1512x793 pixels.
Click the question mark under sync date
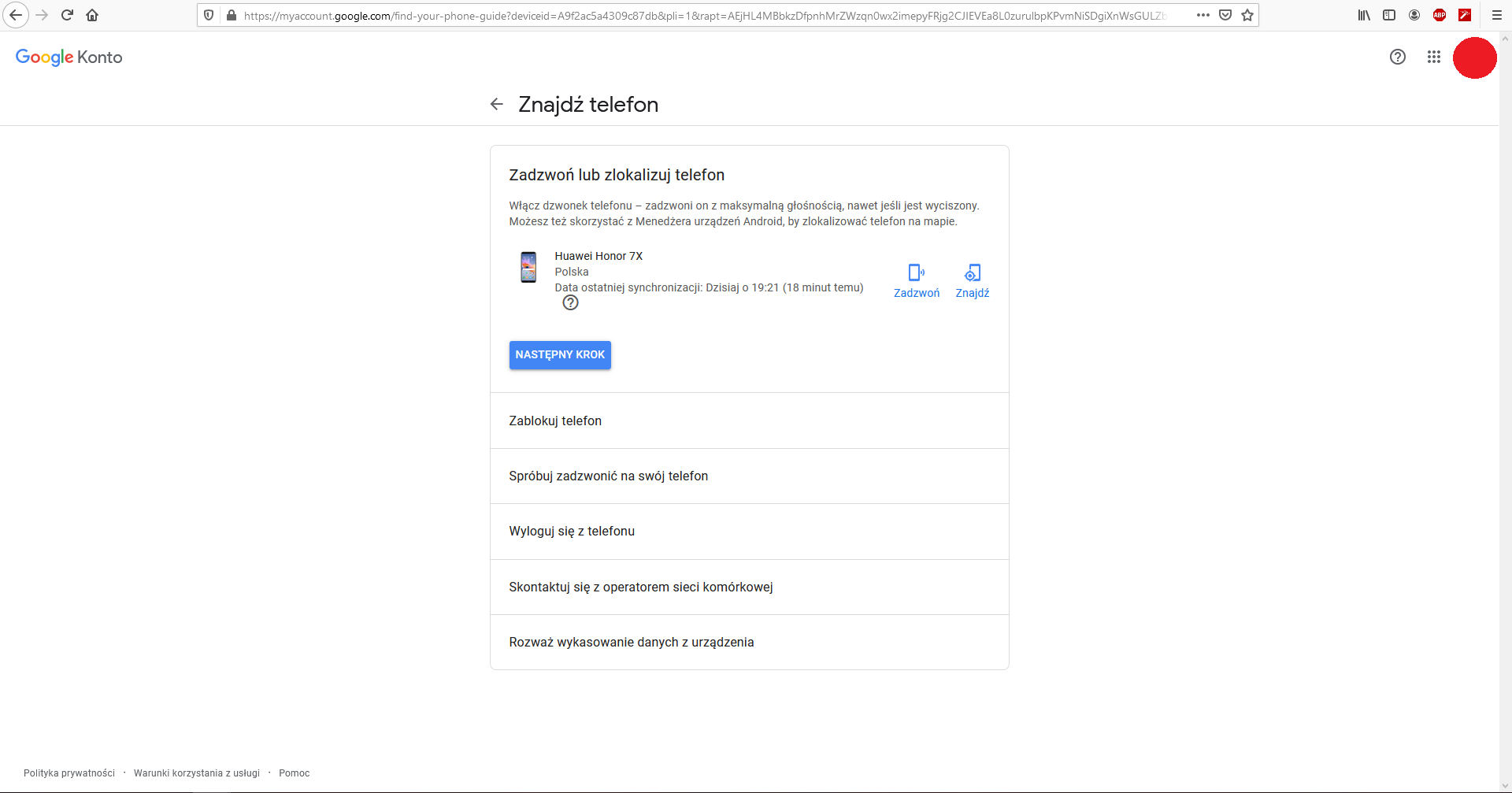coord(570,303)
